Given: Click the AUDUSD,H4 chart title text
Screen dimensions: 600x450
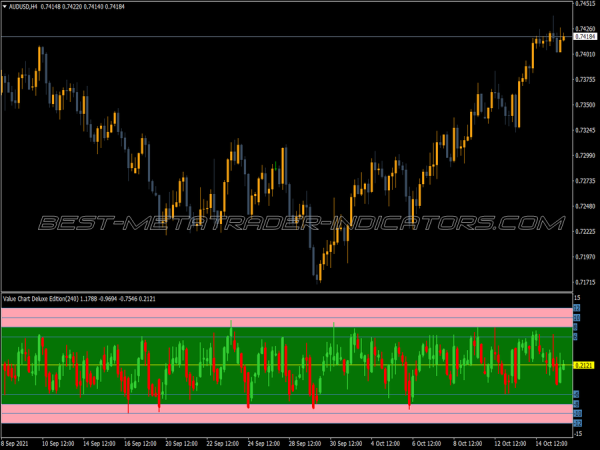Looking at the screenshot, I should pos(23,7).
